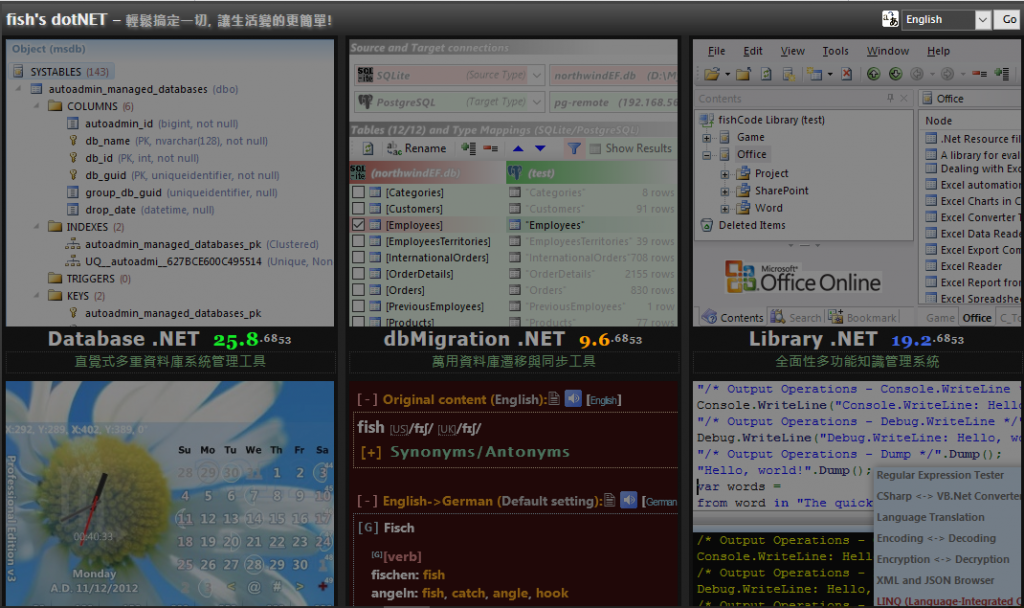This screenshot has height=608, width=1024.
Task: Check the [InternationalOrders] table checkbox
Action: point(359,258)
